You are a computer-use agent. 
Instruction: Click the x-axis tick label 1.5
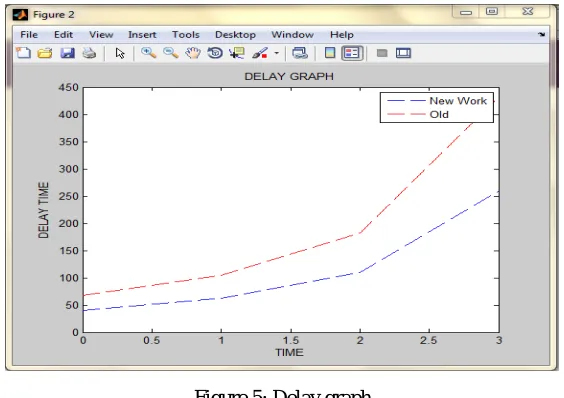(x=291, y=340)
